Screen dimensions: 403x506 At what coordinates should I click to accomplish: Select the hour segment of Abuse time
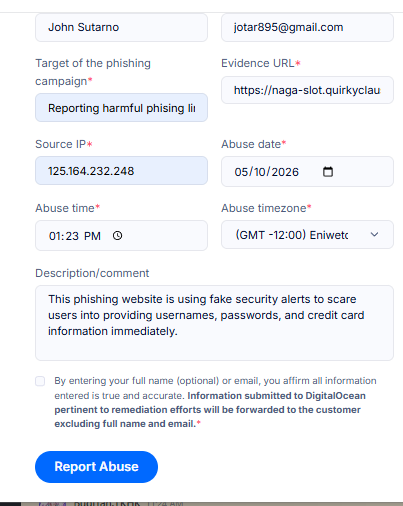click(x=55, y=236)
